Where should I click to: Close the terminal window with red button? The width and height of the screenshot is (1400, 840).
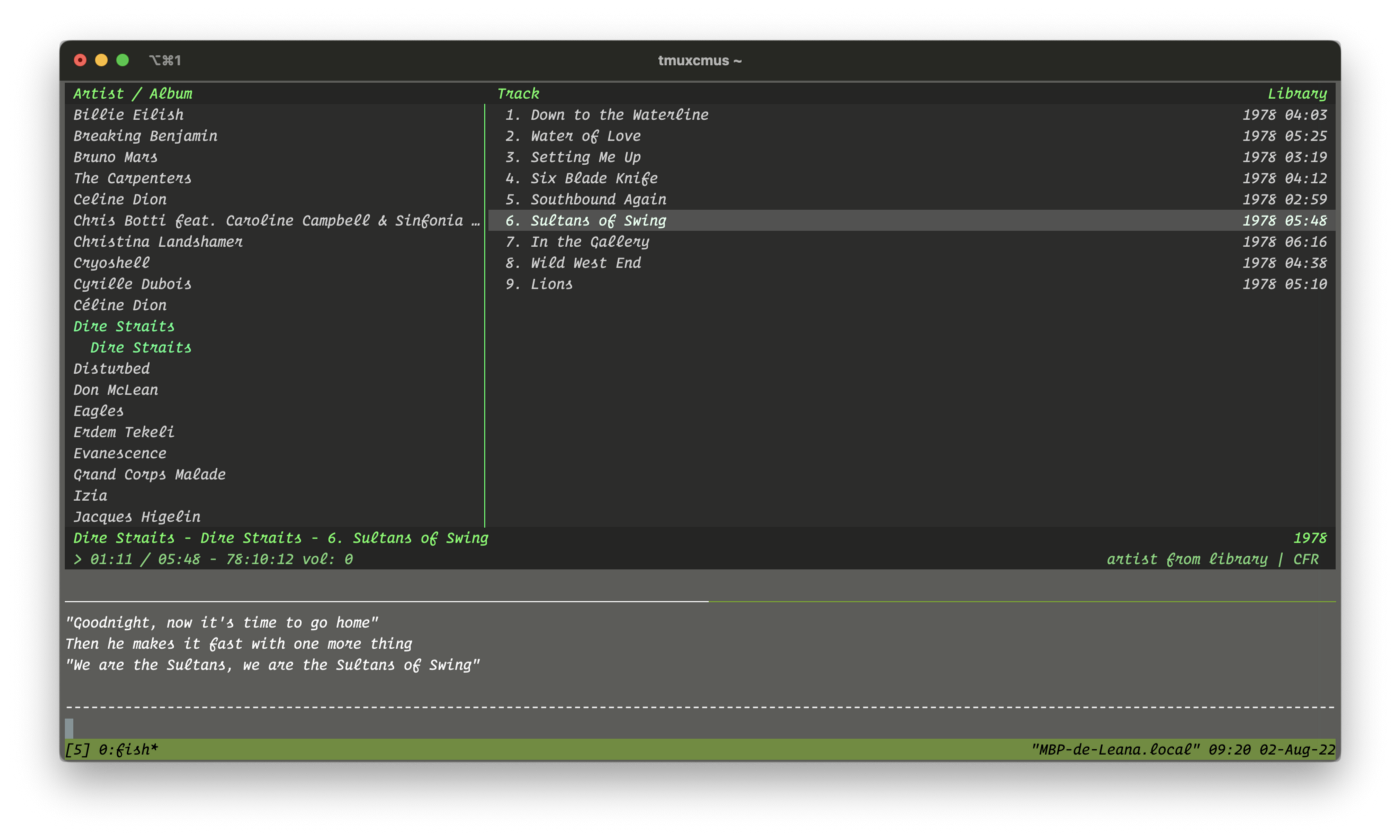point(80,60)
